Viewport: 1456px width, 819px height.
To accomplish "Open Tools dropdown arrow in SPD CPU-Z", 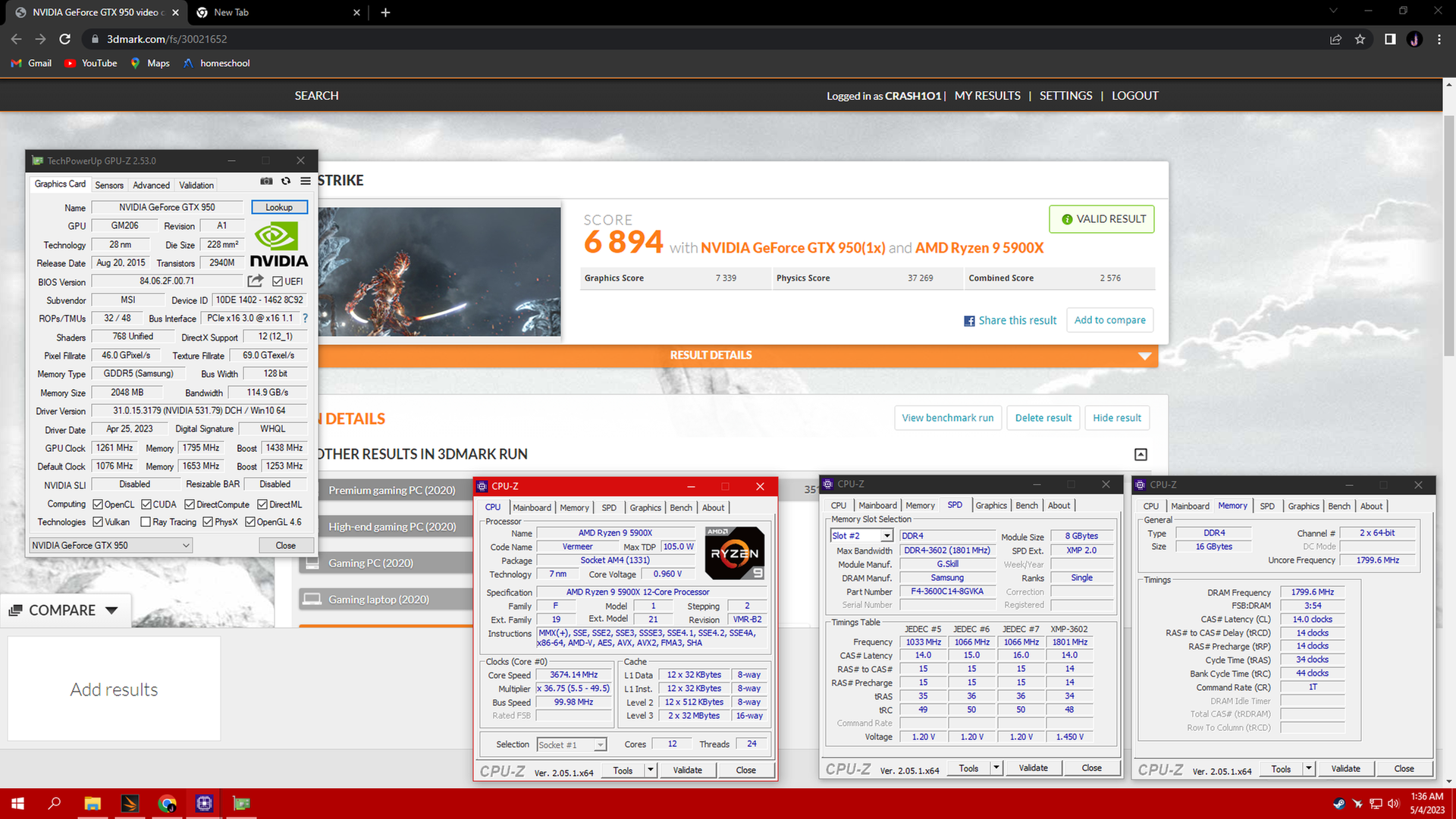I will 996,768.
